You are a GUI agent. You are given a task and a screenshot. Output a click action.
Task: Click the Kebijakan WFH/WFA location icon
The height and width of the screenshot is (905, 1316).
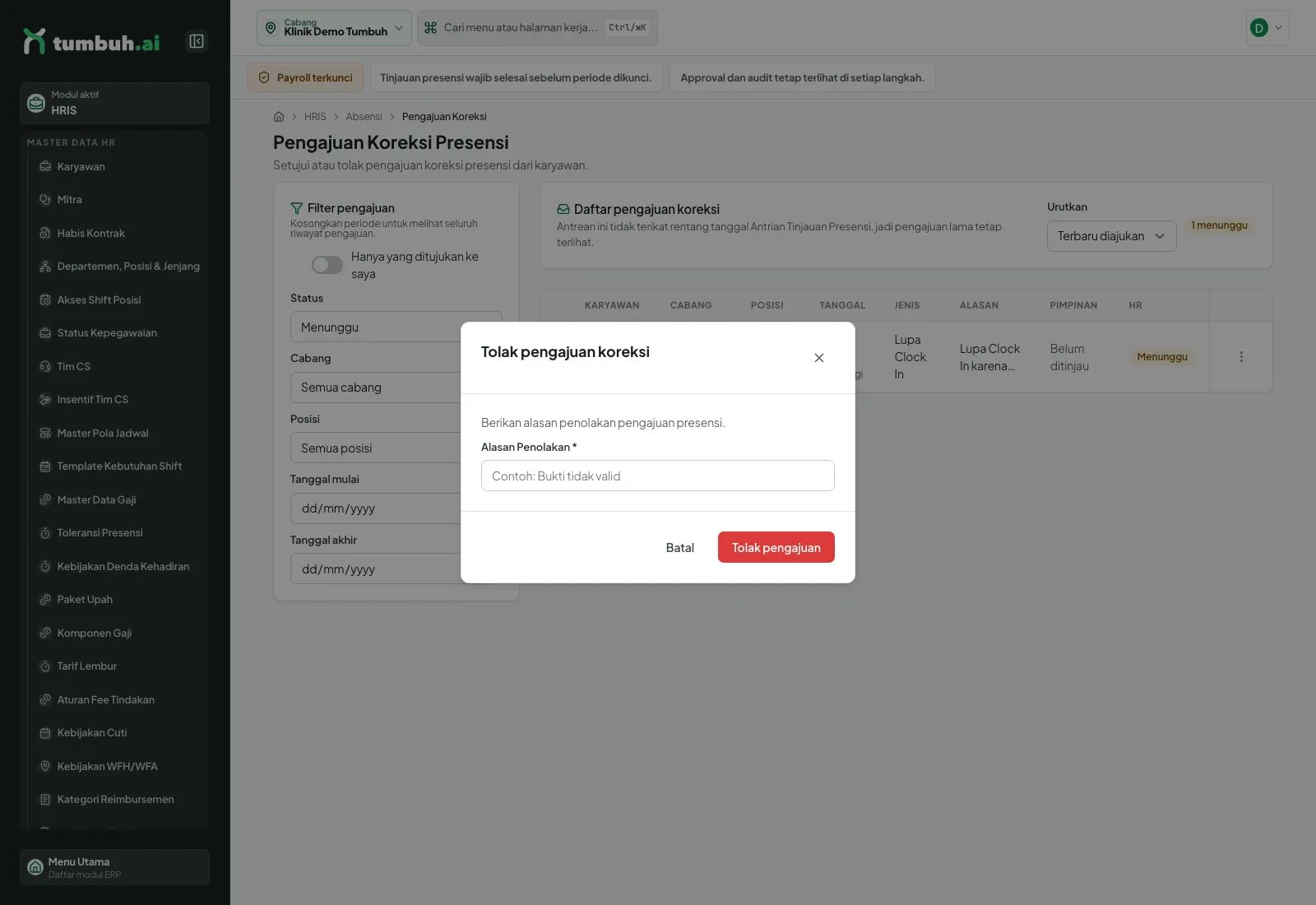(45, 766)
